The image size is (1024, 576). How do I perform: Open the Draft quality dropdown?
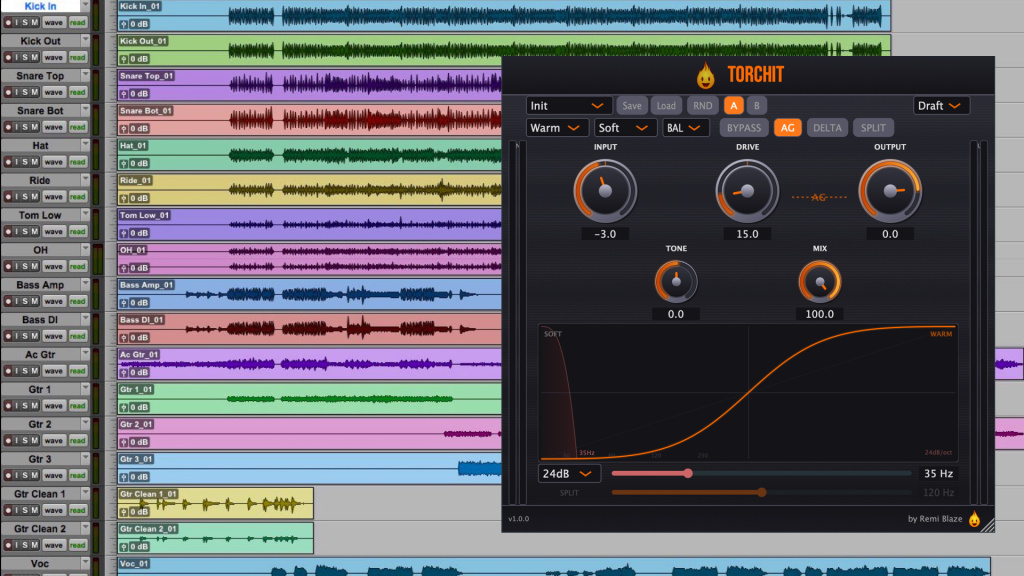(x=941, y=106)
